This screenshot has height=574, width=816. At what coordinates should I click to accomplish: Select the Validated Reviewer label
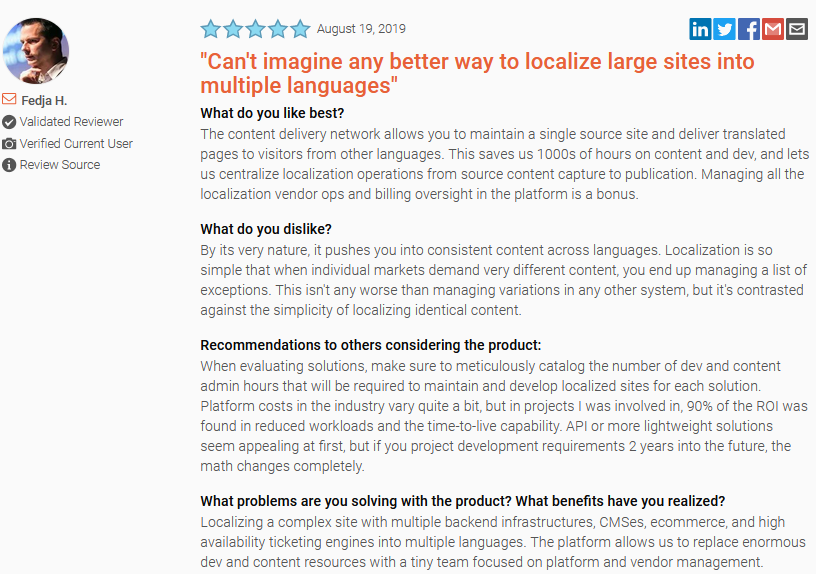(71, 122)
